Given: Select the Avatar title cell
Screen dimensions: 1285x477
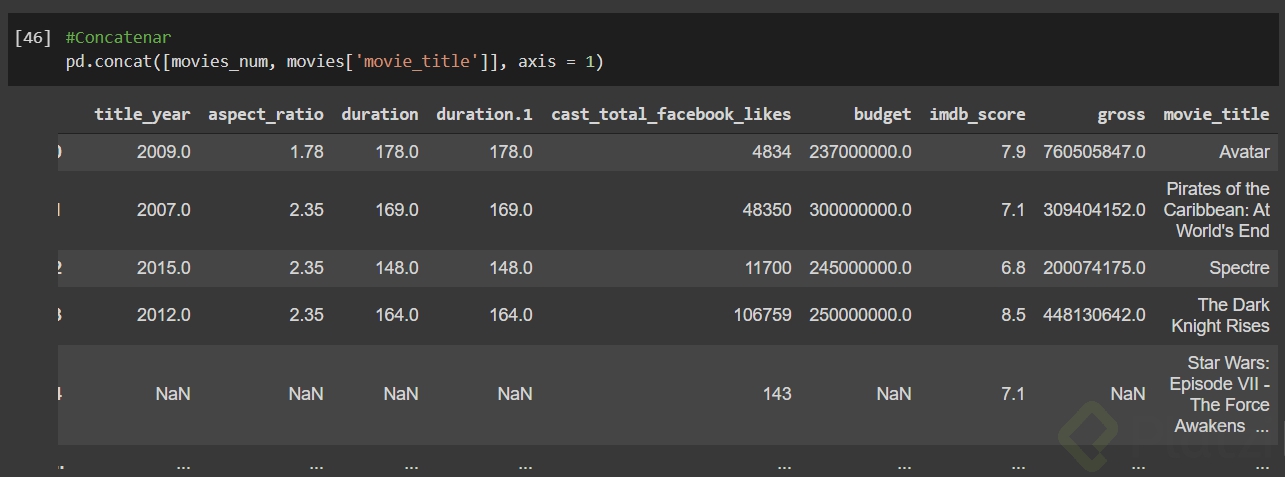Looking at the screenshot, I should [1244, 152].
